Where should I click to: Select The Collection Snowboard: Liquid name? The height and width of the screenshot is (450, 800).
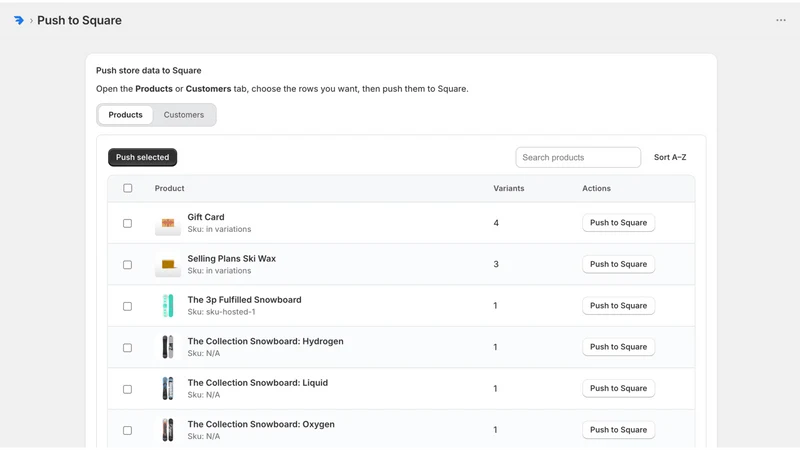point(258,383)
